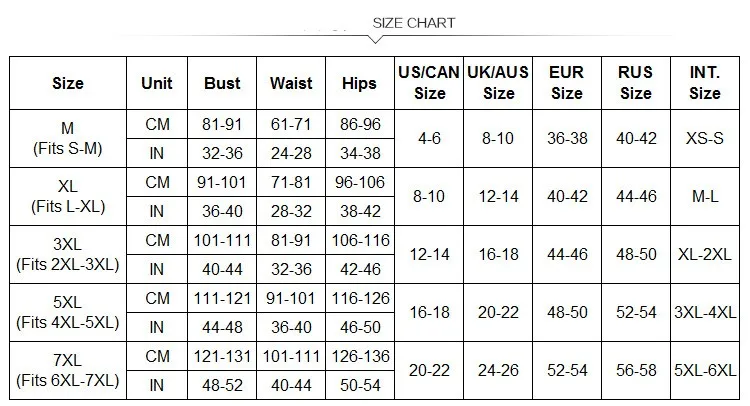Select the Waist column header
The image size is (750, 406).
[291, 83]
